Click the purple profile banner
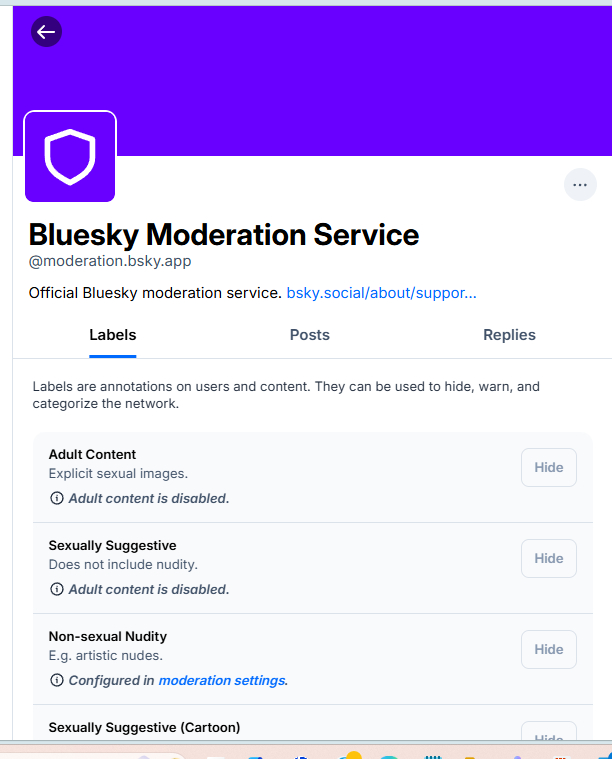 pos(350,80)
